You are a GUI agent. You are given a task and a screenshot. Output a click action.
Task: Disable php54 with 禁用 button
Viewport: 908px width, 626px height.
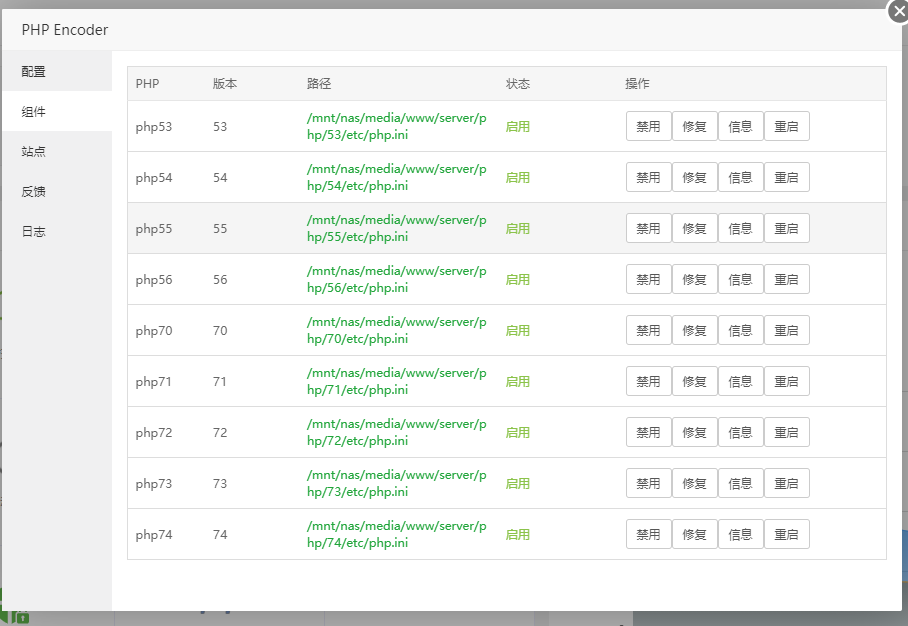pos(649,177)
